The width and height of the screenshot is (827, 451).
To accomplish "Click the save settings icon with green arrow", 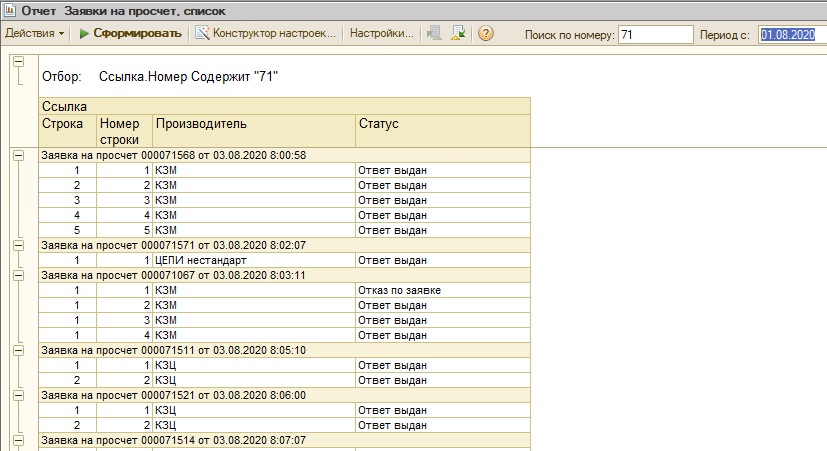I will click(458, 33).
